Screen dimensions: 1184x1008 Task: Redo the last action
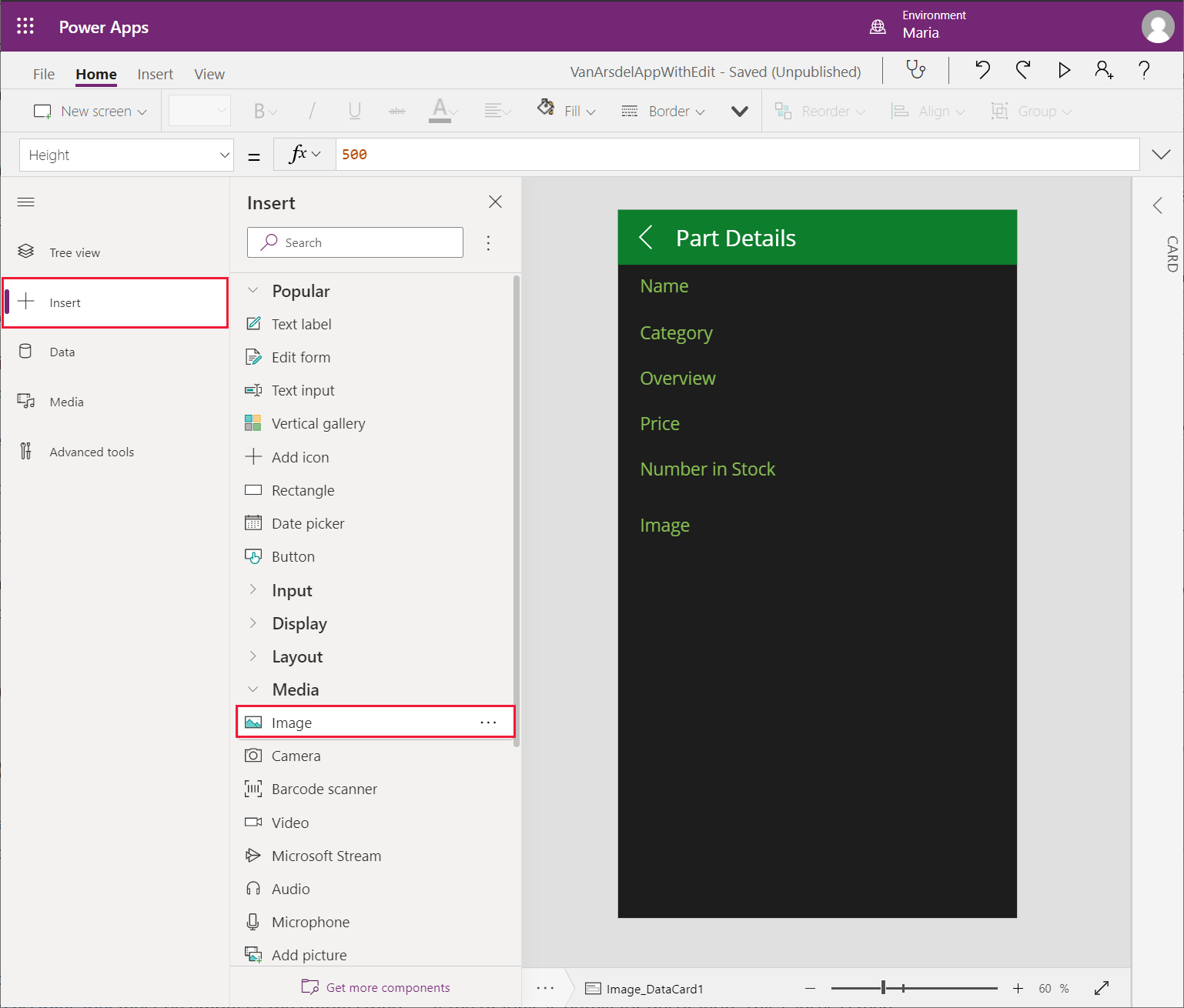(1023, 70)
